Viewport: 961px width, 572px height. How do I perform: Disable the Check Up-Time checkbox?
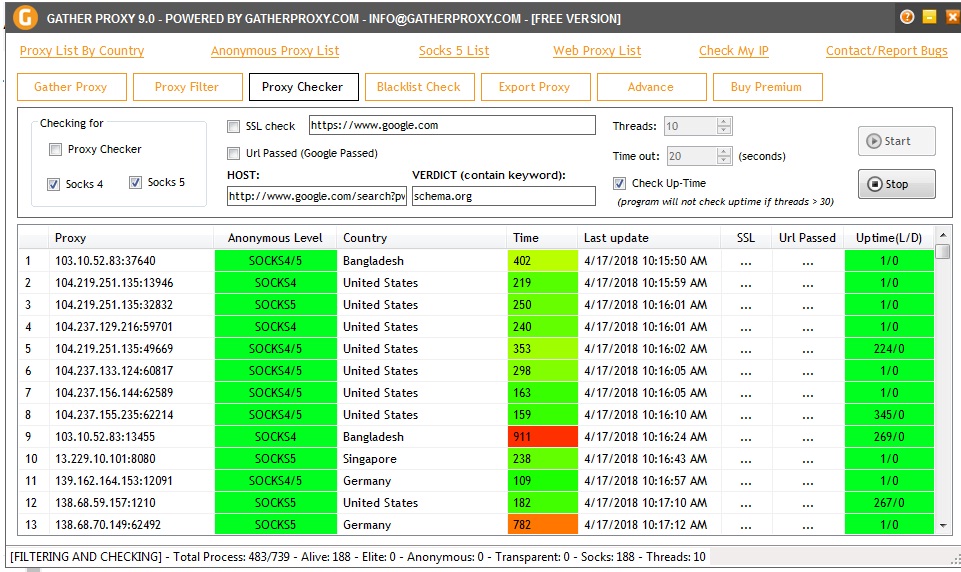(620, 183)
